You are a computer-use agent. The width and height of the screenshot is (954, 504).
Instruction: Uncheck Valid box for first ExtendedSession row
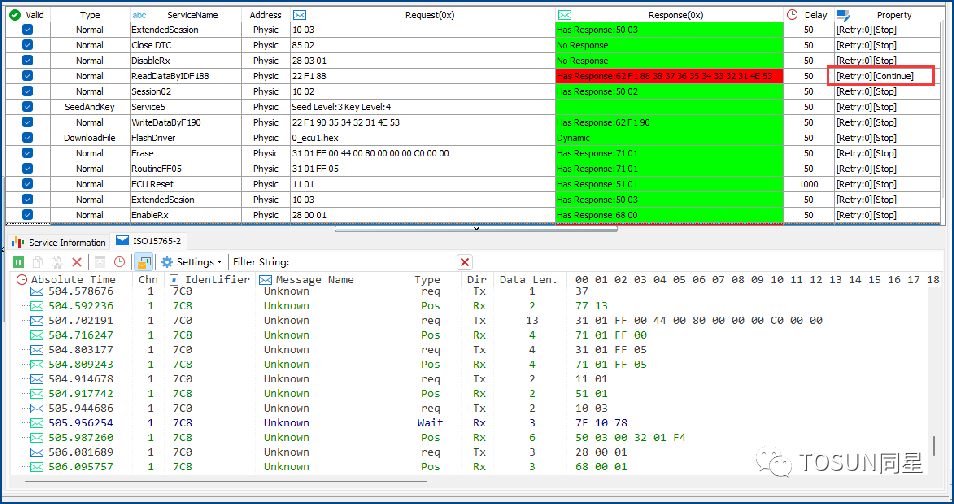click(27, 29)
